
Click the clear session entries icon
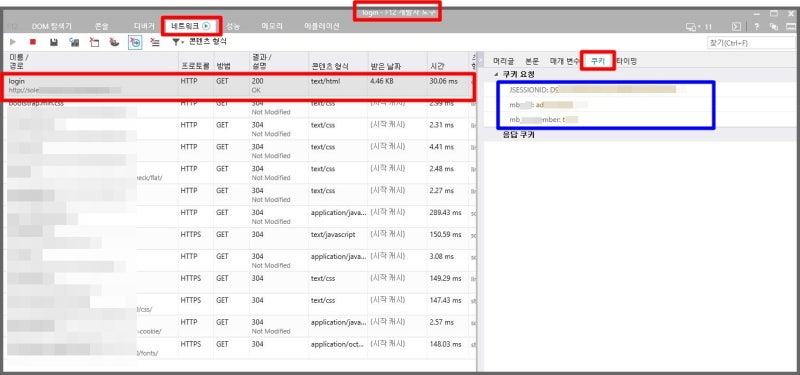(x=155, y=42)
